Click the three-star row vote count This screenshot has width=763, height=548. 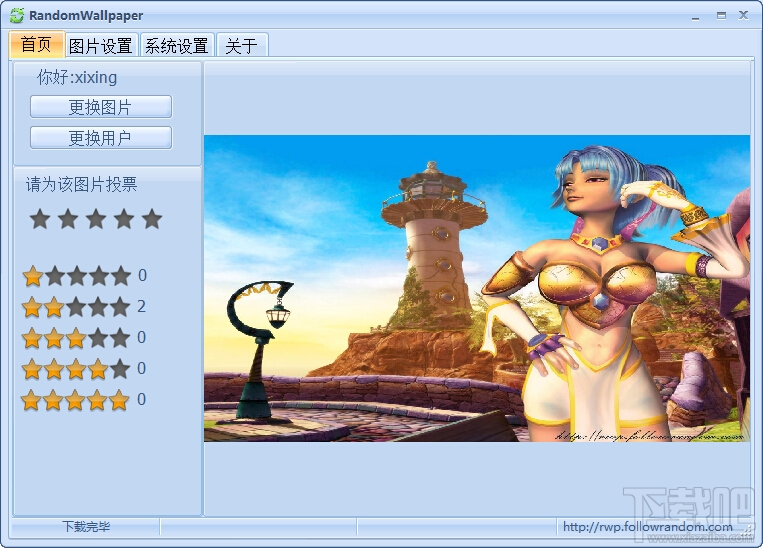click(x=142, y=337)
